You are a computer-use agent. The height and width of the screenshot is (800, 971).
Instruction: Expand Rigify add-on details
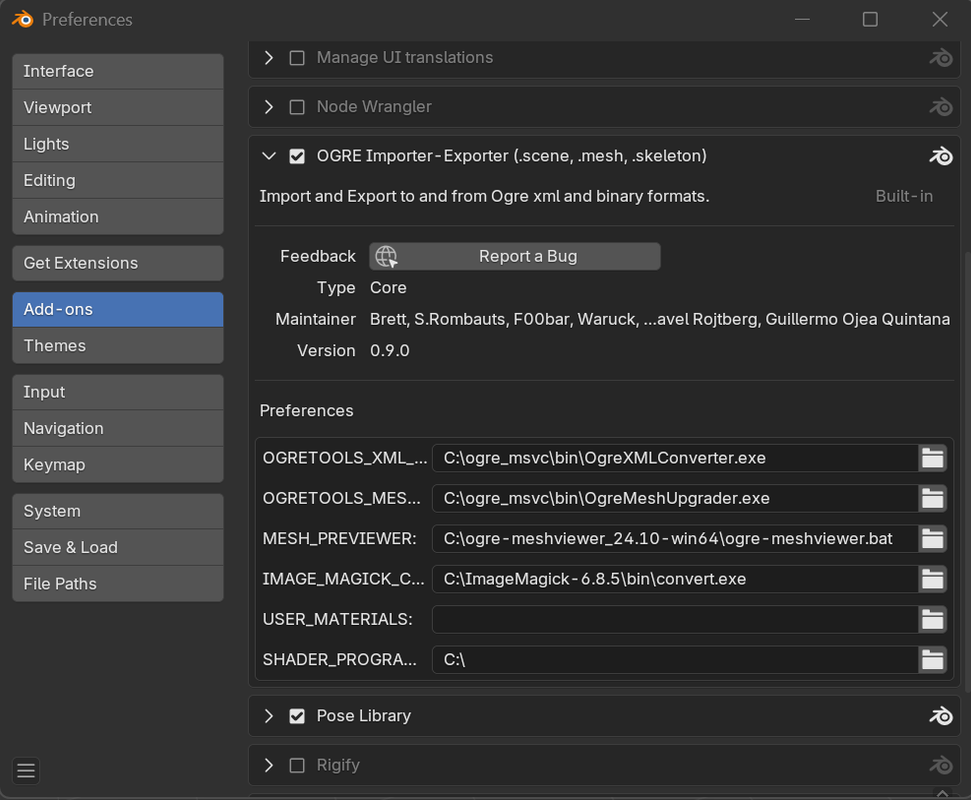(x=269, y=765)
